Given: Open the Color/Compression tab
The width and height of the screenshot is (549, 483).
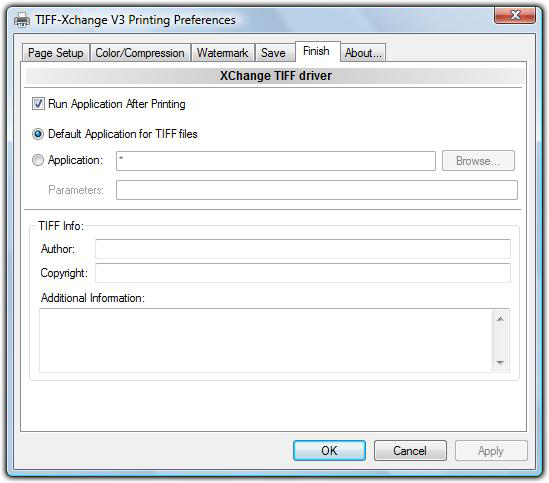Looking at the screenshot, I should point(140,53).
